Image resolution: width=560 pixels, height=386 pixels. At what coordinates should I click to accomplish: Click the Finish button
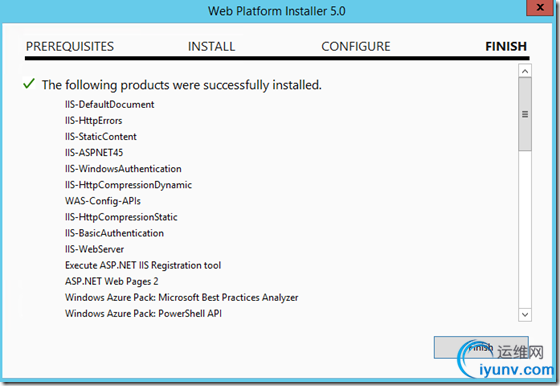click(481, 347)
